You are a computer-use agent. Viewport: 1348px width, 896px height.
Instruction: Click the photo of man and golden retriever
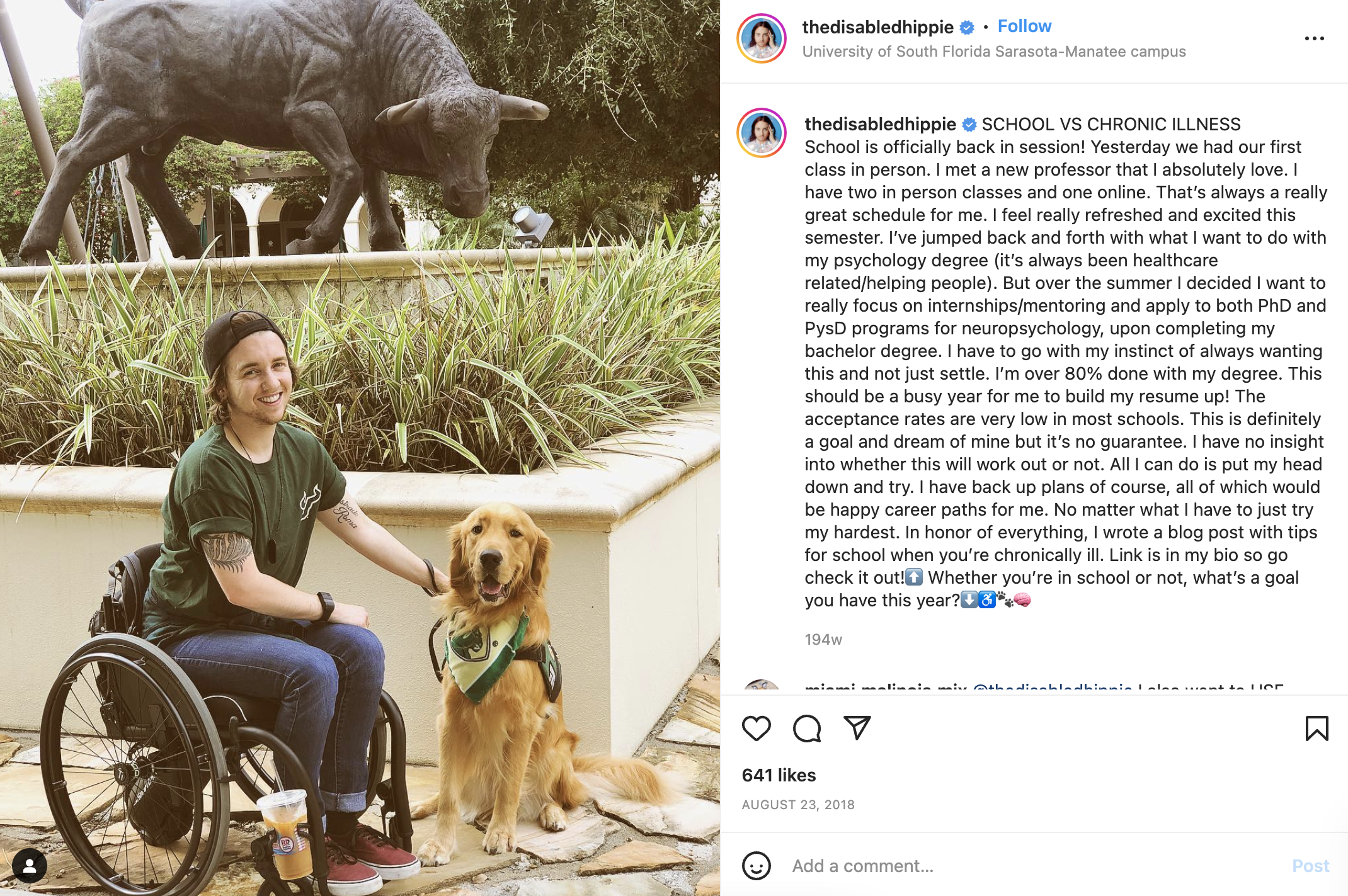(x=360, y=448)
